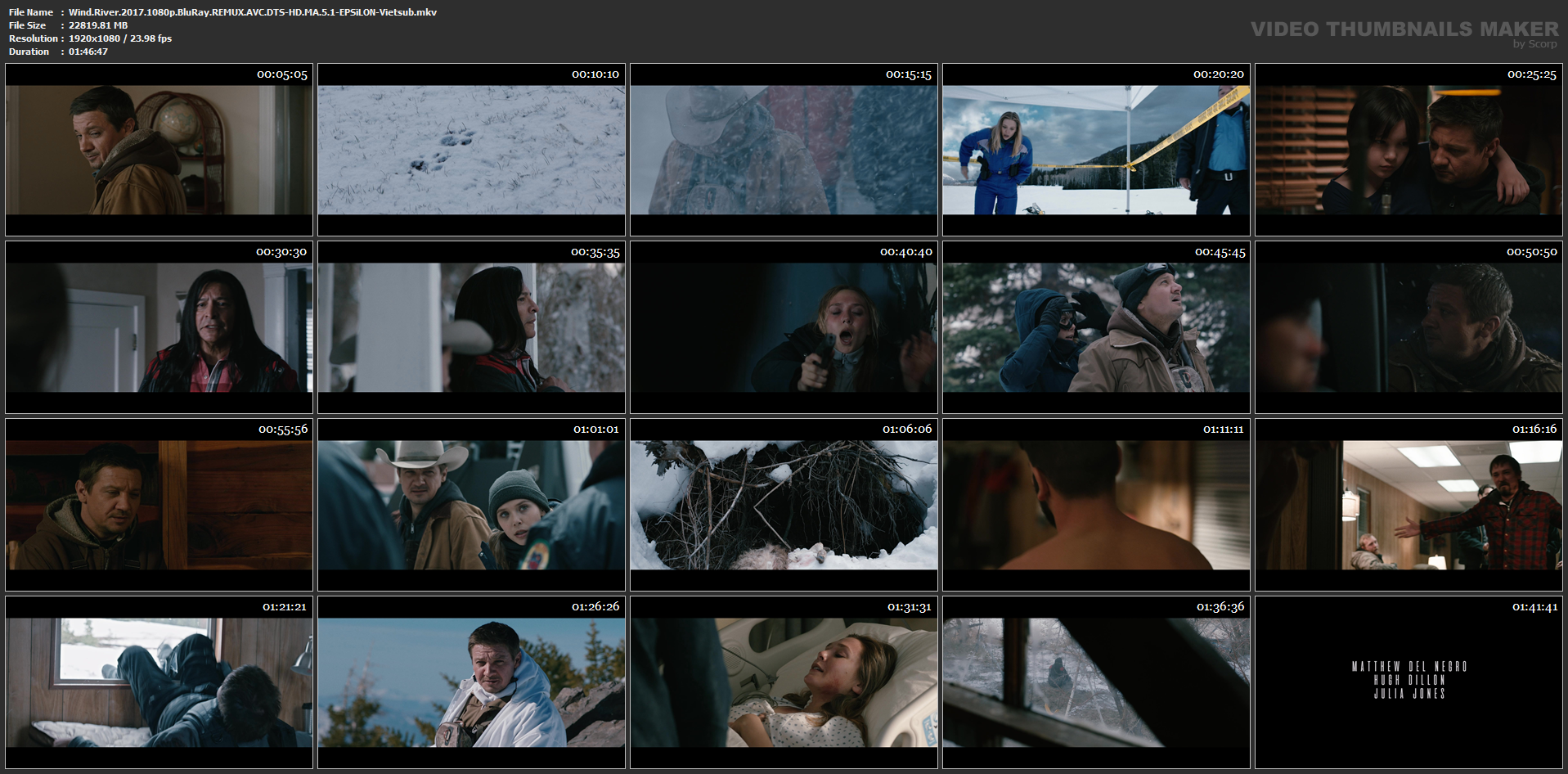Open the thumbnail at 00:55:56
1568x774 pixels.
coord(159,505)
